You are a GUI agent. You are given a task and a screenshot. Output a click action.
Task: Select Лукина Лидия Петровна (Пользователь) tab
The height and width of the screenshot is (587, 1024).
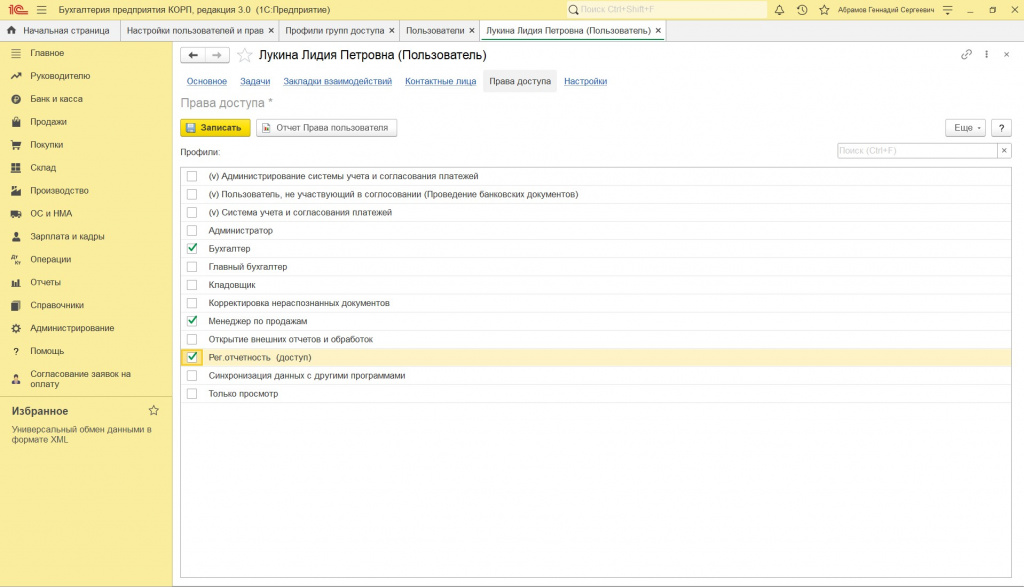coord(568,31)
